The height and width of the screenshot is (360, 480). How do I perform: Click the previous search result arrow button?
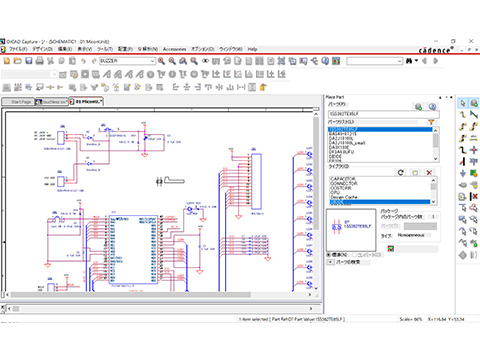[425, 61]
